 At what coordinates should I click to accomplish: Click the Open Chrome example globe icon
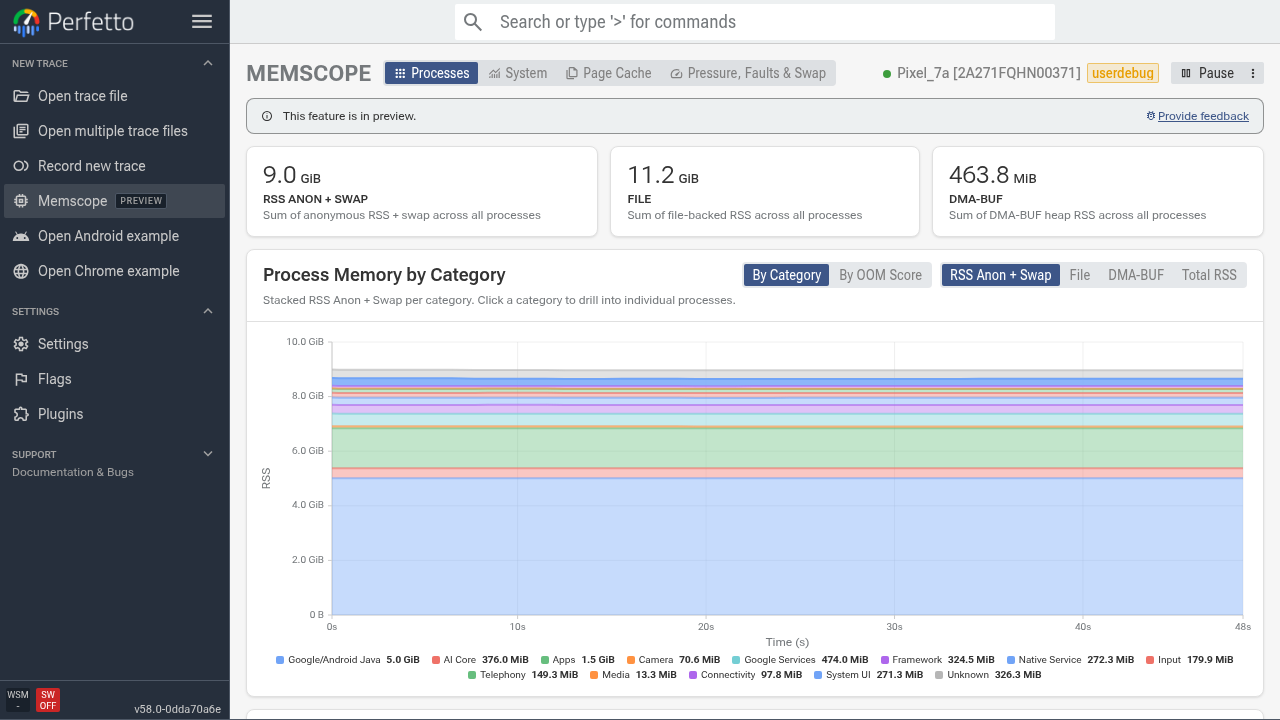(20, 271)
